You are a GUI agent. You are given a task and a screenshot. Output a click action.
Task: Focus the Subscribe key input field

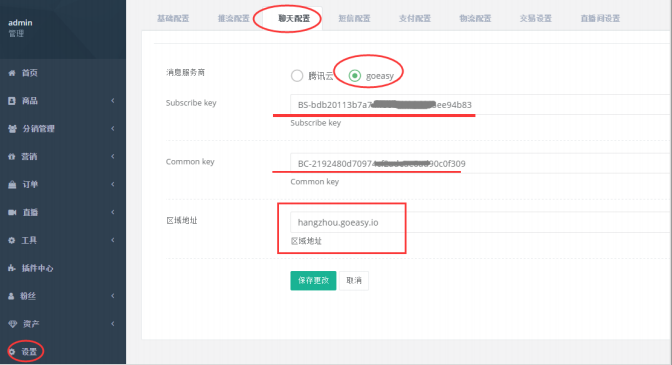[481, 105]
